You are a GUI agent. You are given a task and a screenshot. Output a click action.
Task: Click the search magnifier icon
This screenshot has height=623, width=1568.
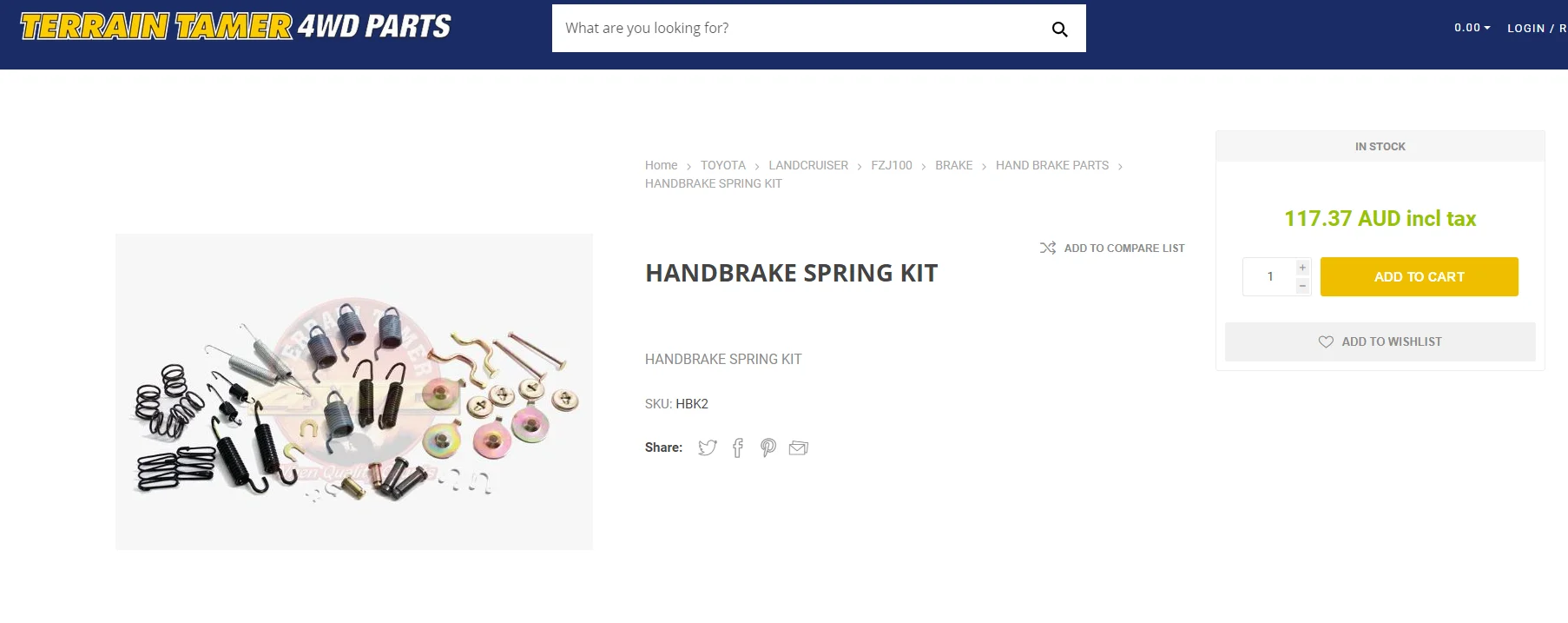1059,29
